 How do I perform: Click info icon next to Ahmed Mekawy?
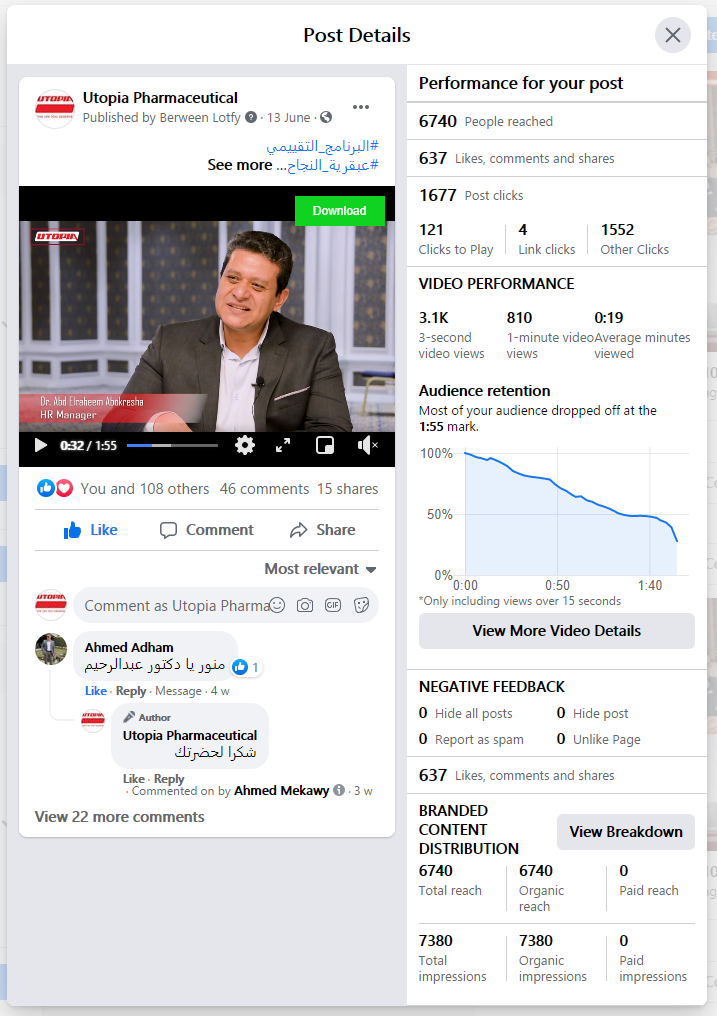coord(339,791)
